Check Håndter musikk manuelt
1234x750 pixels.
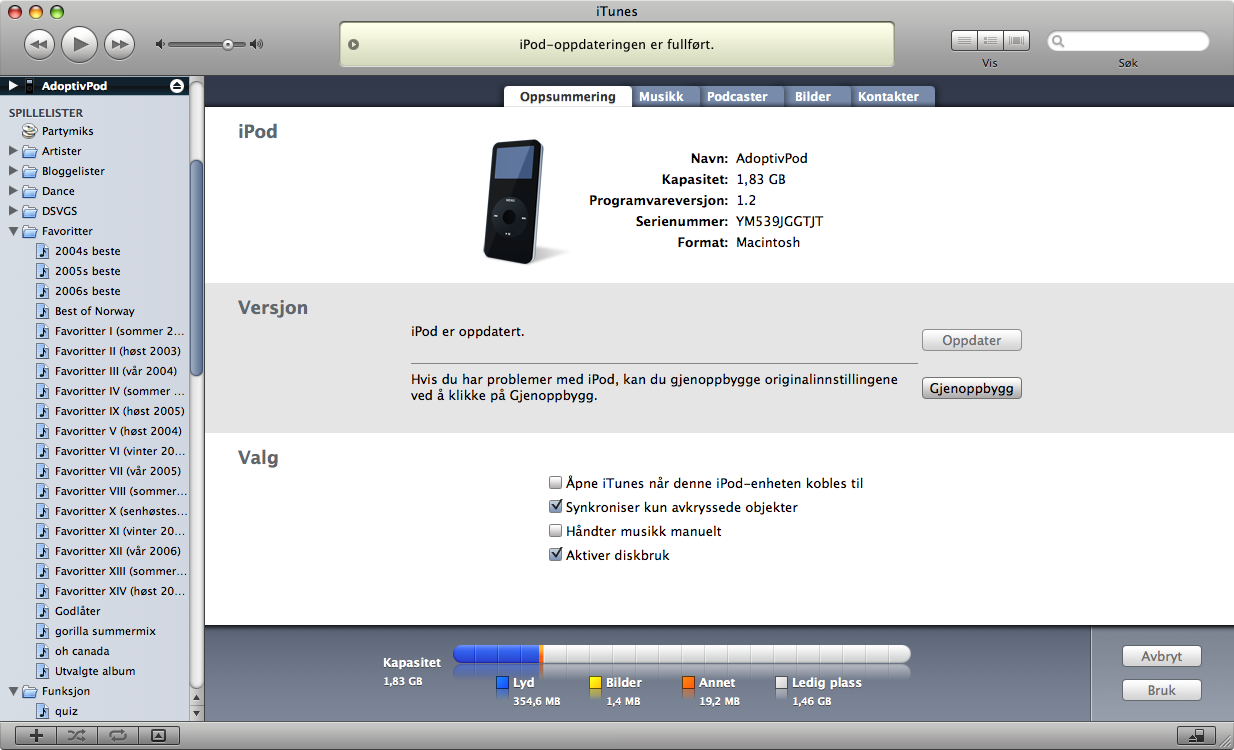(556, 531)
